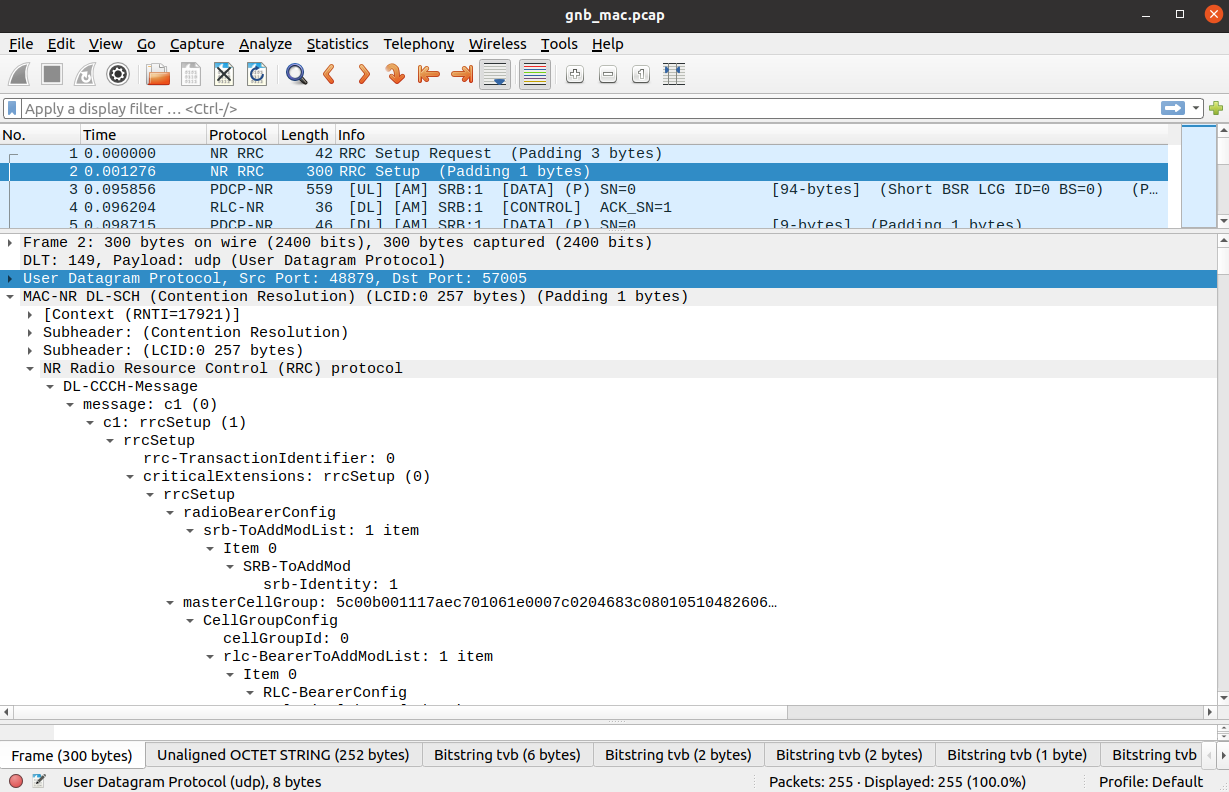Click resize columns toolbar icon
1229x792 pixels.
[x=673, y=74]
